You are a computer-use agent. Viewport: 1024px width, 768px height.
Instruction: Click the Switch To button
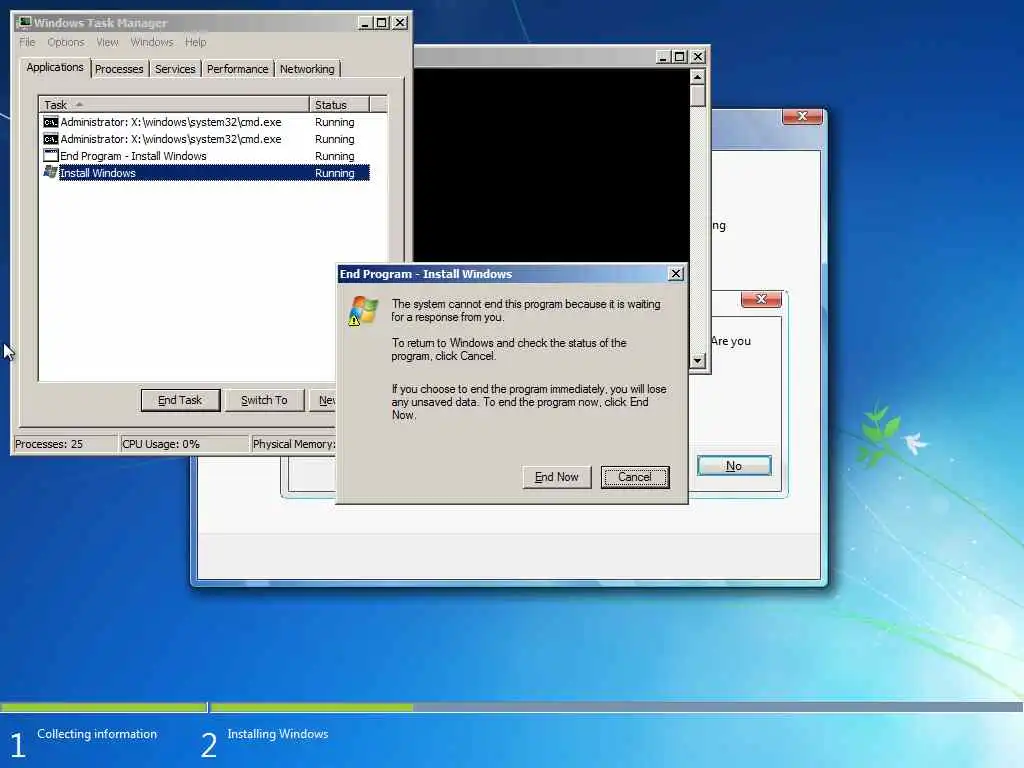(x=264, y=400)
